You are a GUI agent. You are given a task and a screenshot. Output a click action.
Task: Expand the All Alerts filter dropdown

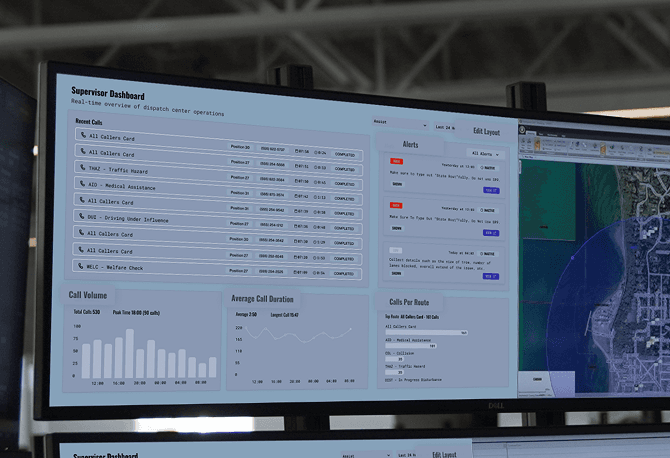485,154
